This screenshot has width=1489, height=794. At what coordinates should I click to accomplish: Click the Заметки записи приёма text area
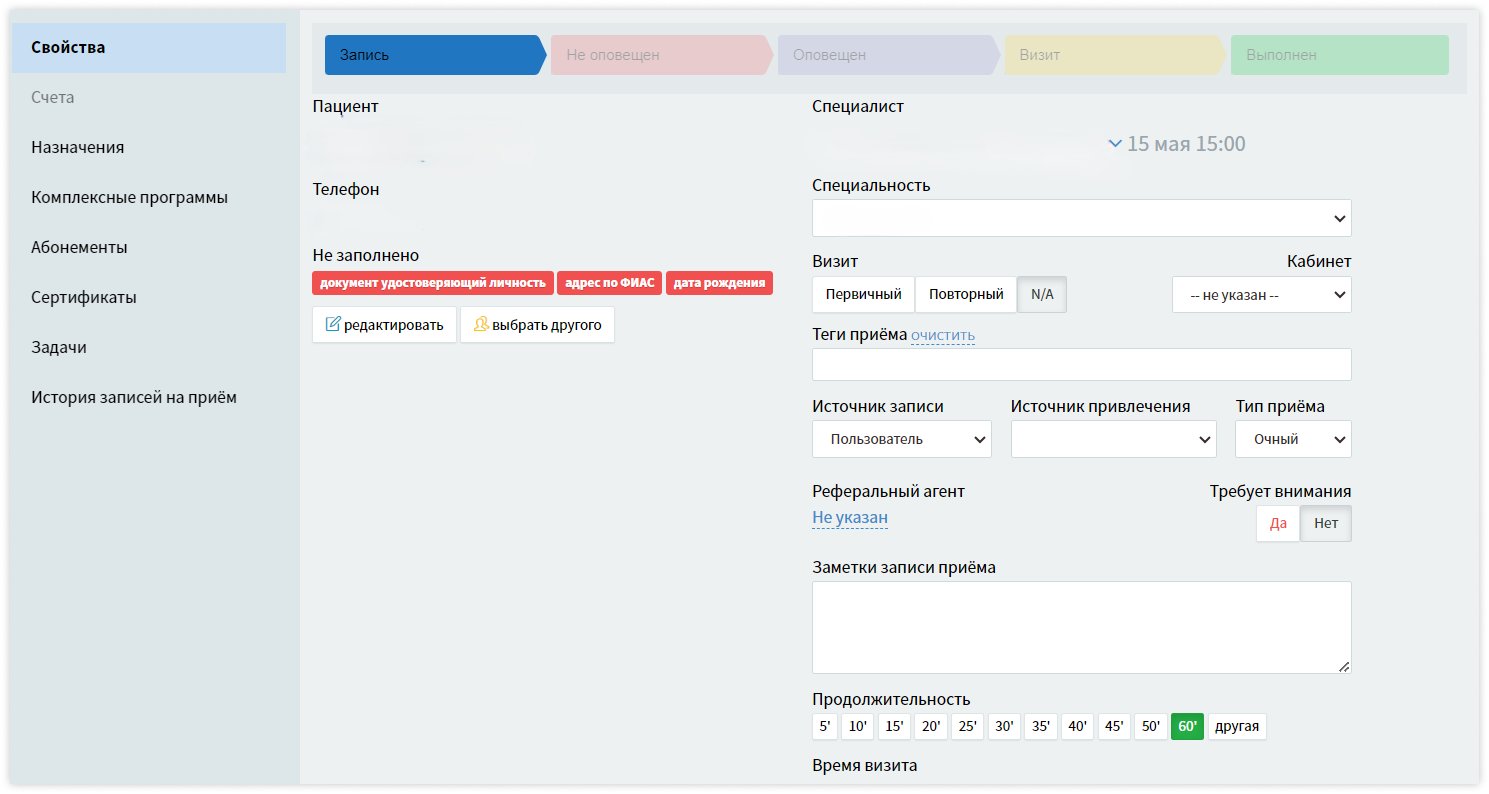pyautogui.click(x=1081, y=627)
